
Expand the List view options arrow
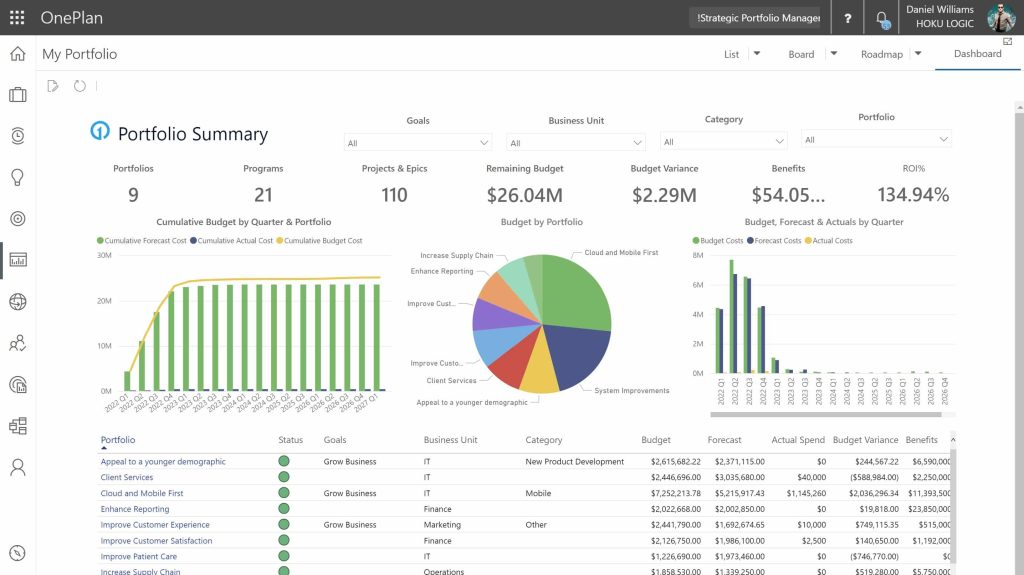coord(757,54)
